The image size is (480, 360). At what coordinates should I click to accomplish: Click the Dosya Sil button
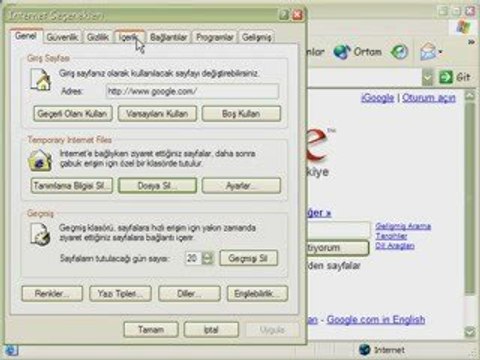point(157,186)
